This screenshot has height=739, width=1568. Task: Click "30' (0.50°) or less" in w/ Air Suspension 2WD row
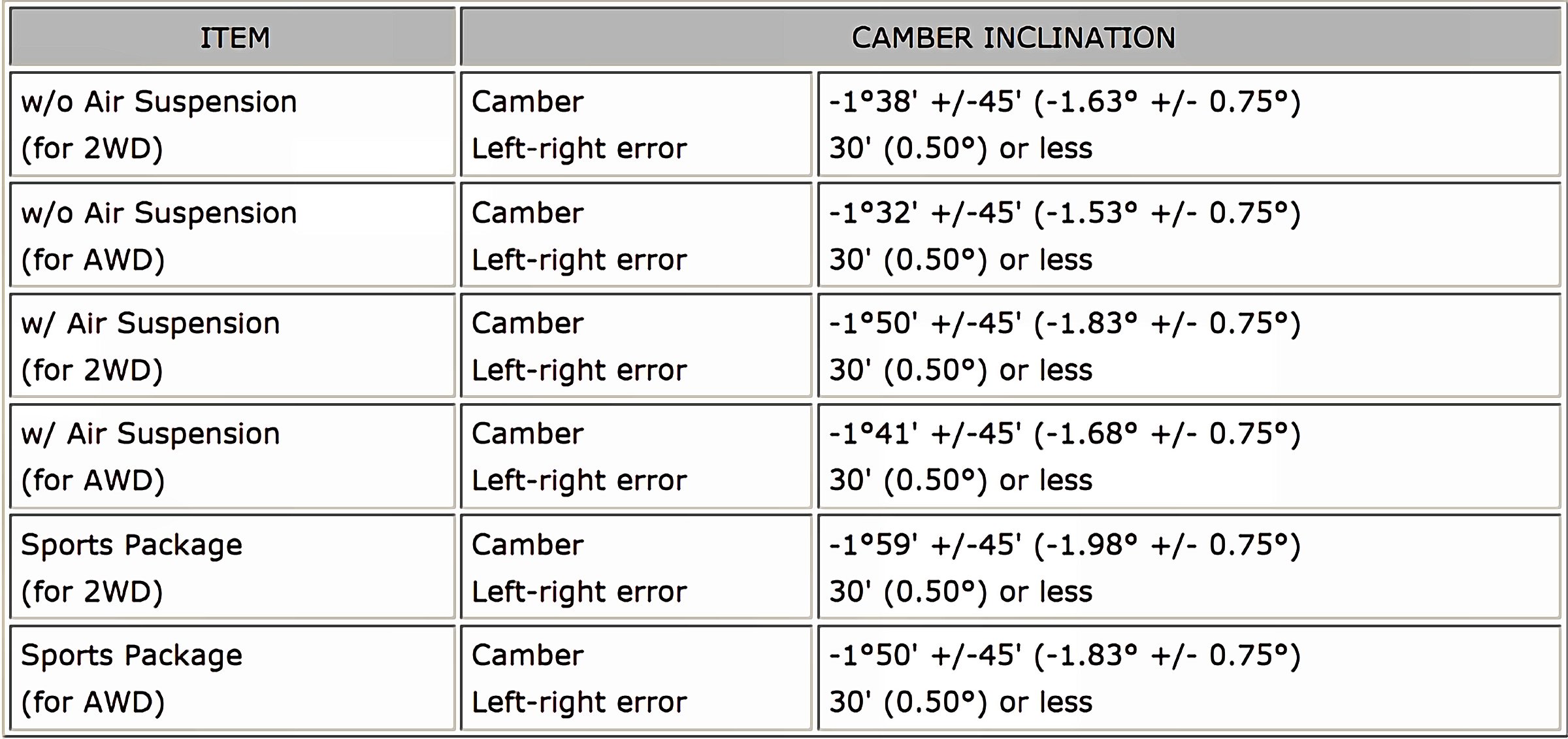[960, 370]
